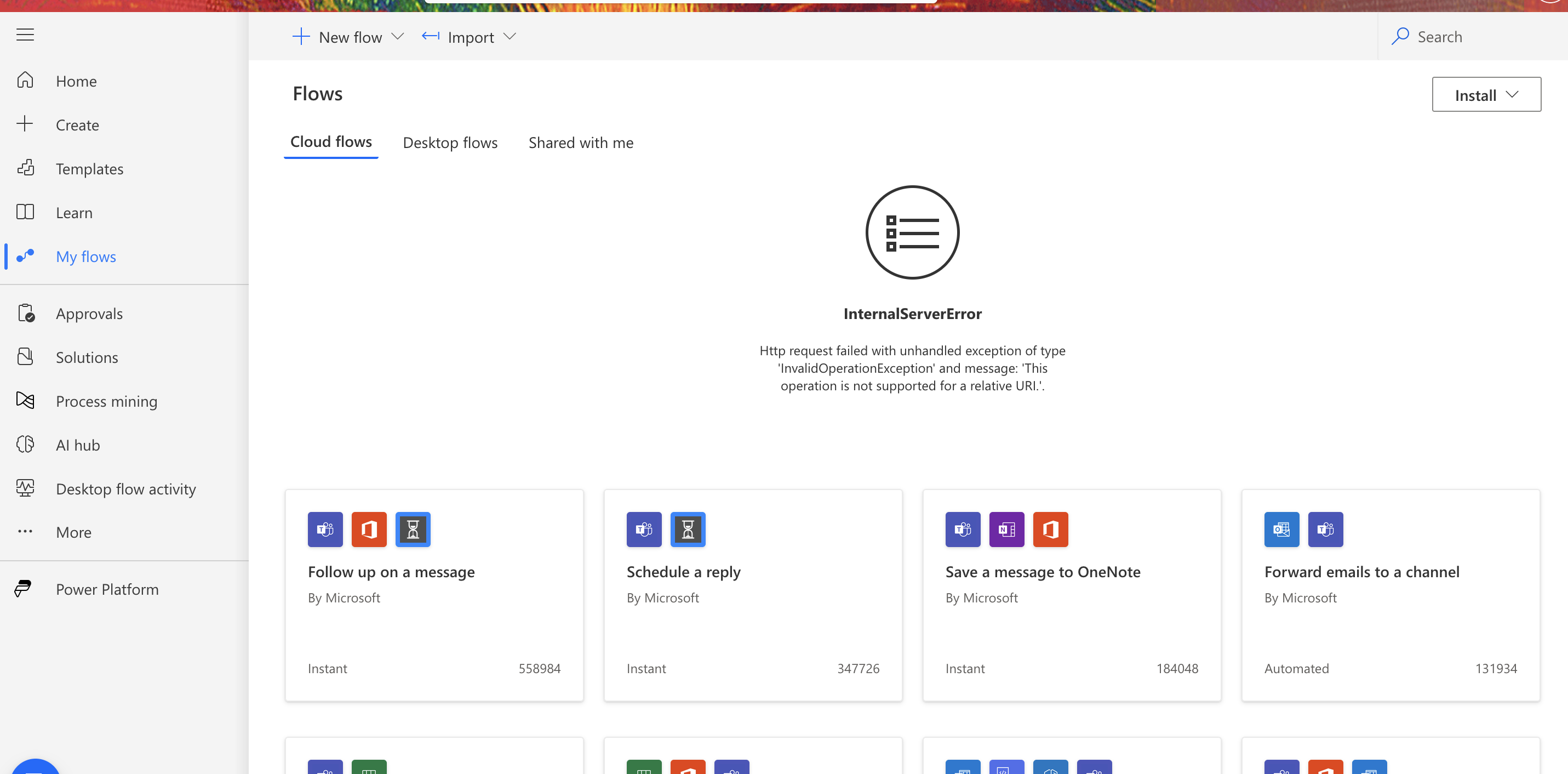
Task: Click Office icon on Save a message to OneNote card
Action: (1051, 529)
